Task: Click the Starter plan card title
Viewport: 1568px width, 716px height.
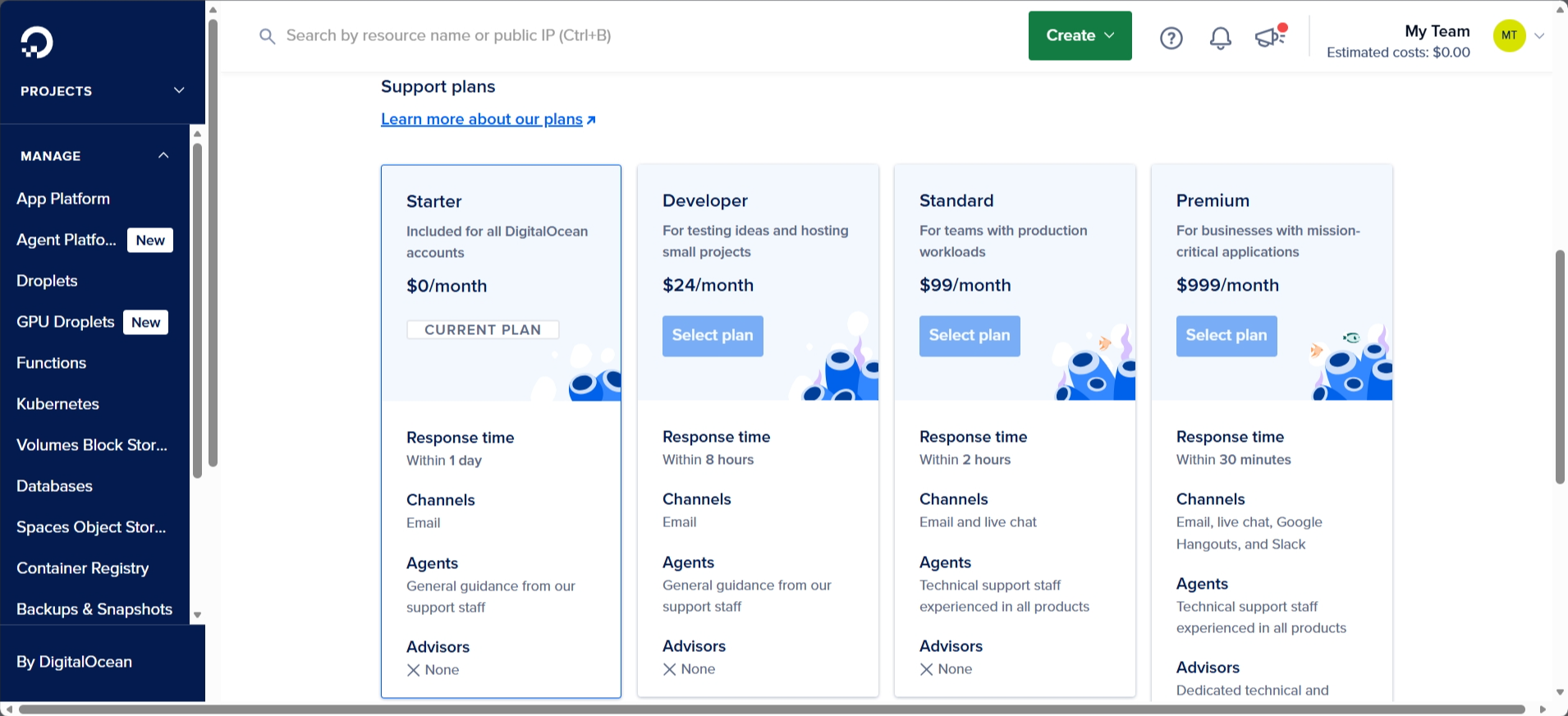Action: point(433,201)
